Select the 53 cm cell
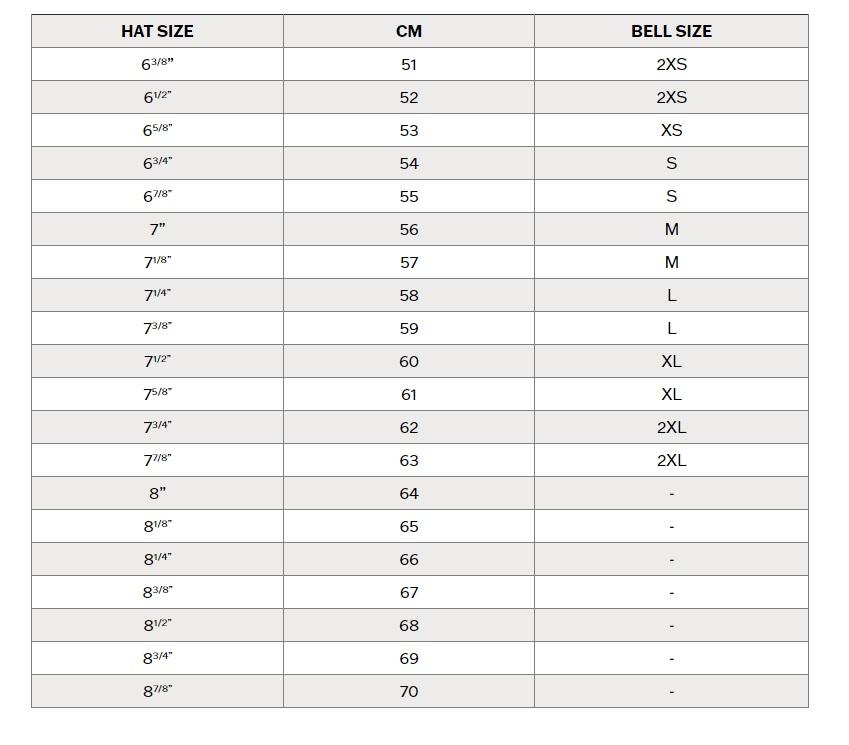The image size is (849, 745). coord(409,130)
